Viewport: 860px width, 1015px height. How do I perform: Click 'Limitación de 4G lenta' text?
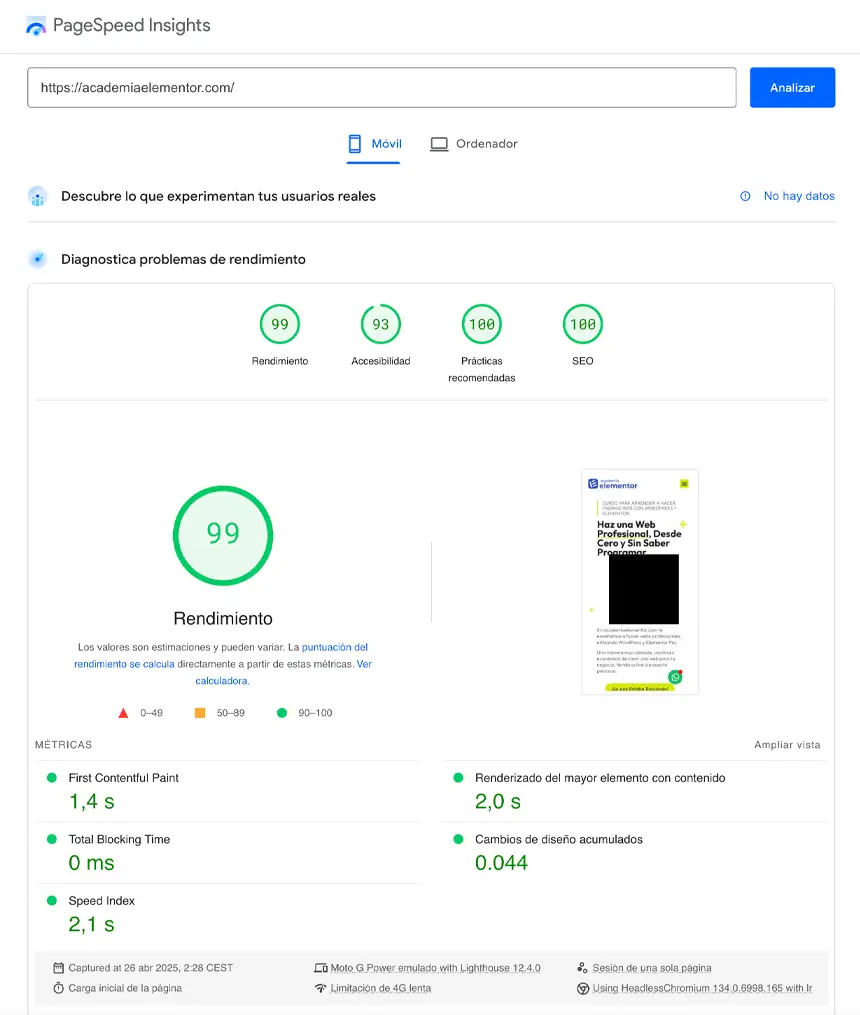[x=380, y=988]
